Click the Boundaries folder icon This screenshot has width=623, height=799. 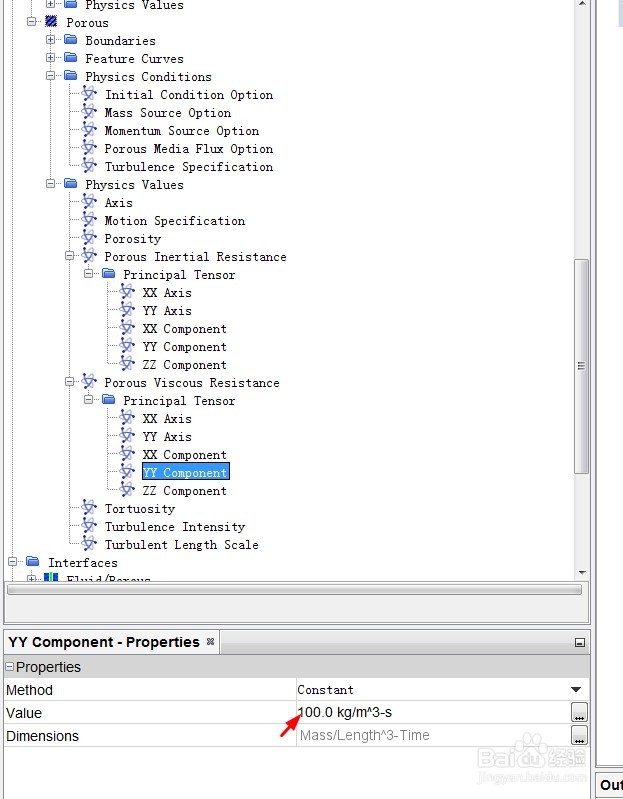pyautogui.click(x=70, y=40)
